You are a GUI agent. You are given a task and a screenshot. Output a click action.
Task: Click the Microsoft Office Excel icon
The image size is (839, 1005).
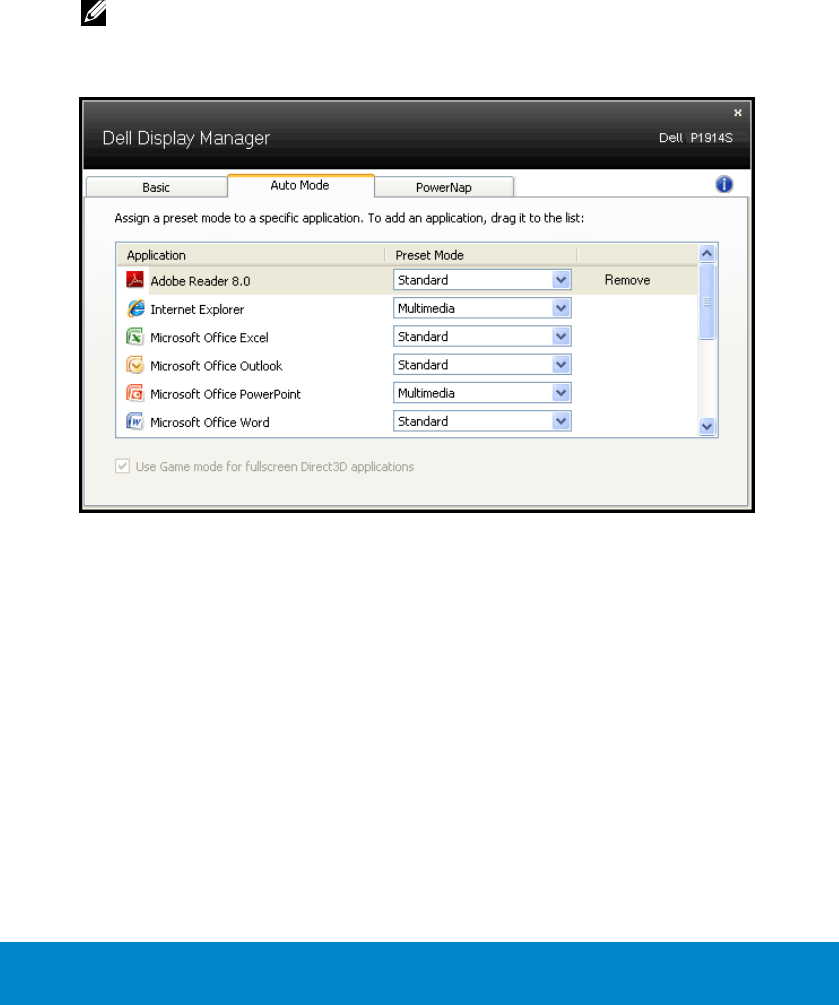[135, 336]
